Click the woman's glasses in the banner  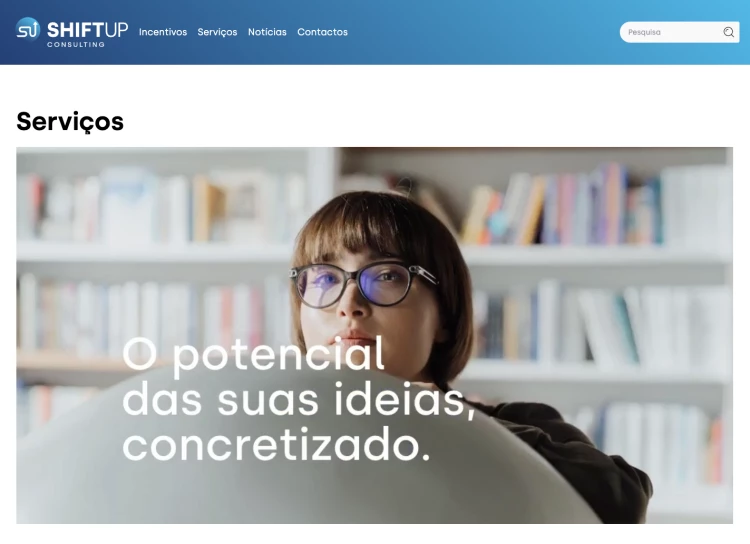point(364,284)
